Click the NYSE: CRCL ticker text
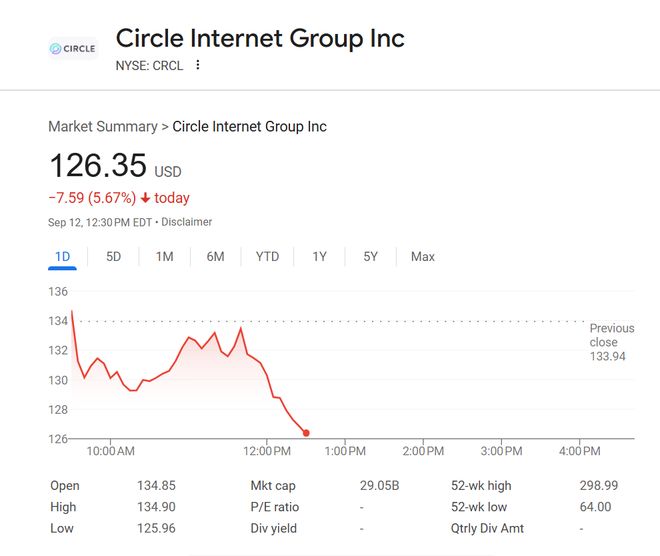Screen dimensions: 660x556 point(149,65)
